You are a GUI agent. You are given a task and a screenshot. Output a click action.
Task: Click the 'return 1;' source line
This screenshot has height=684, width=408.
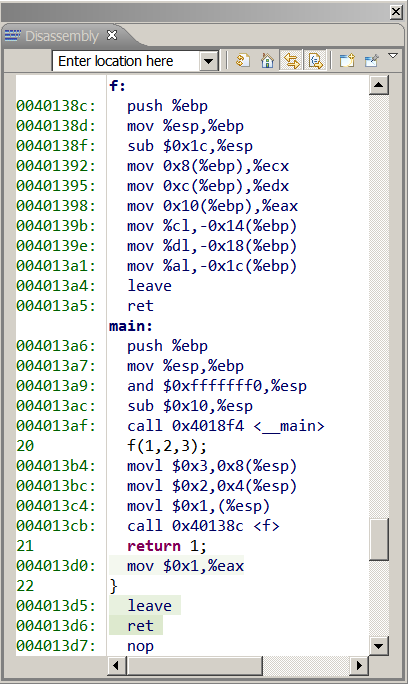[167, 546]
